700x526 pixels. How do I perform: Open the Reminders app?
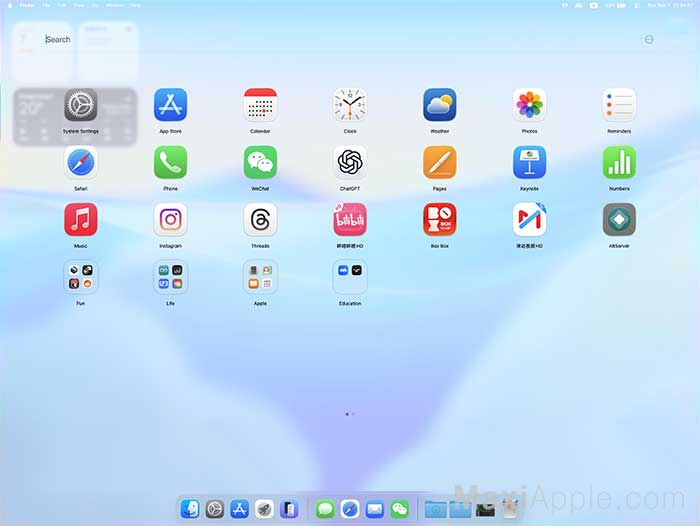[619, 105]
